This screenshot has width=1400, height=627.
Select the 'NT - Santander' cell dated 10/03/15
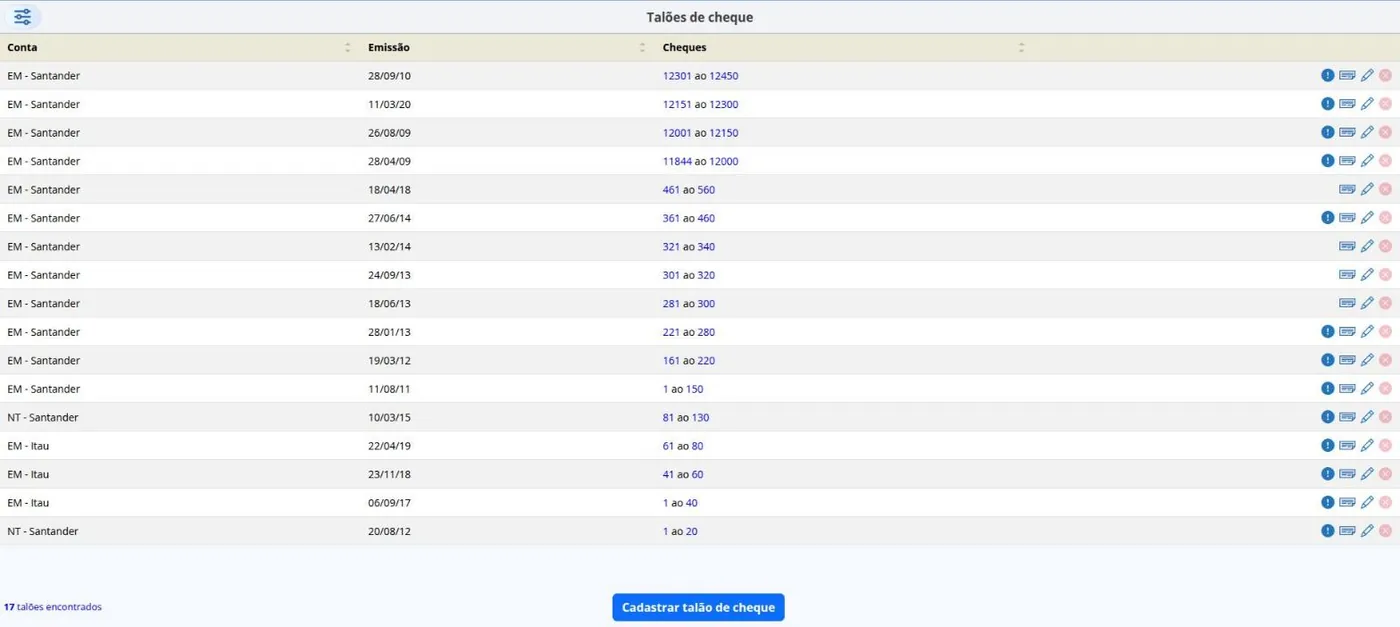[43, 418]
